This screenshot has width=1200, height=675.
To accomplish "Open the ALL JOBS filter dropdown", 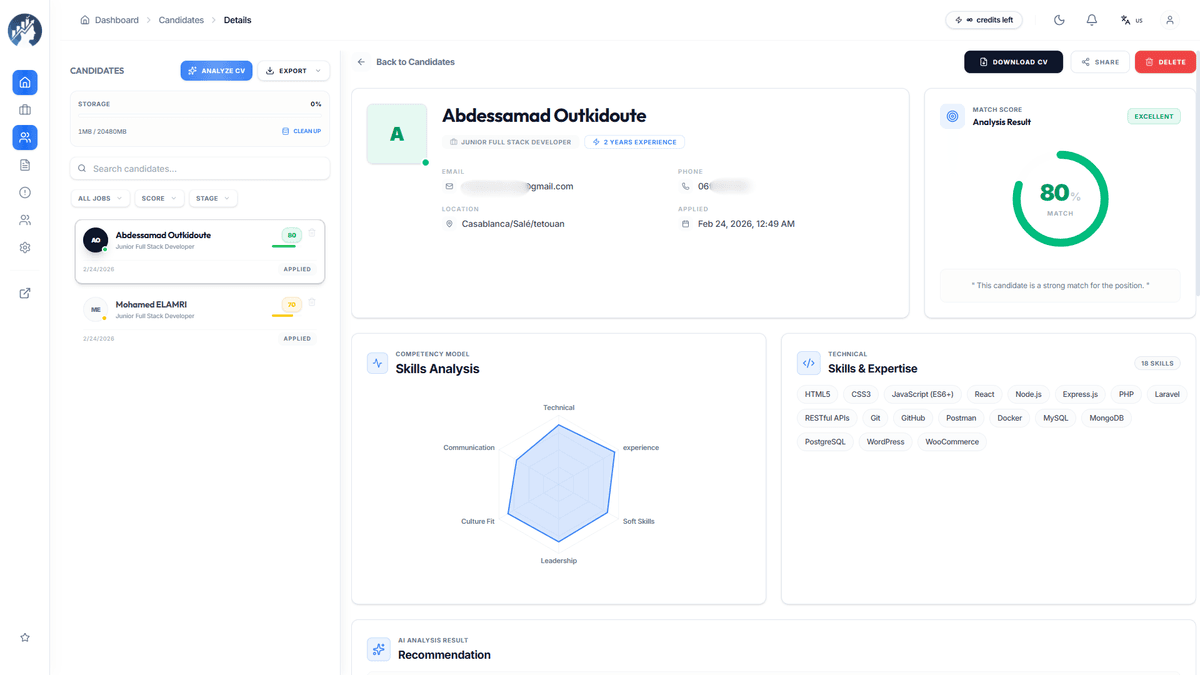I will point(99,198).
